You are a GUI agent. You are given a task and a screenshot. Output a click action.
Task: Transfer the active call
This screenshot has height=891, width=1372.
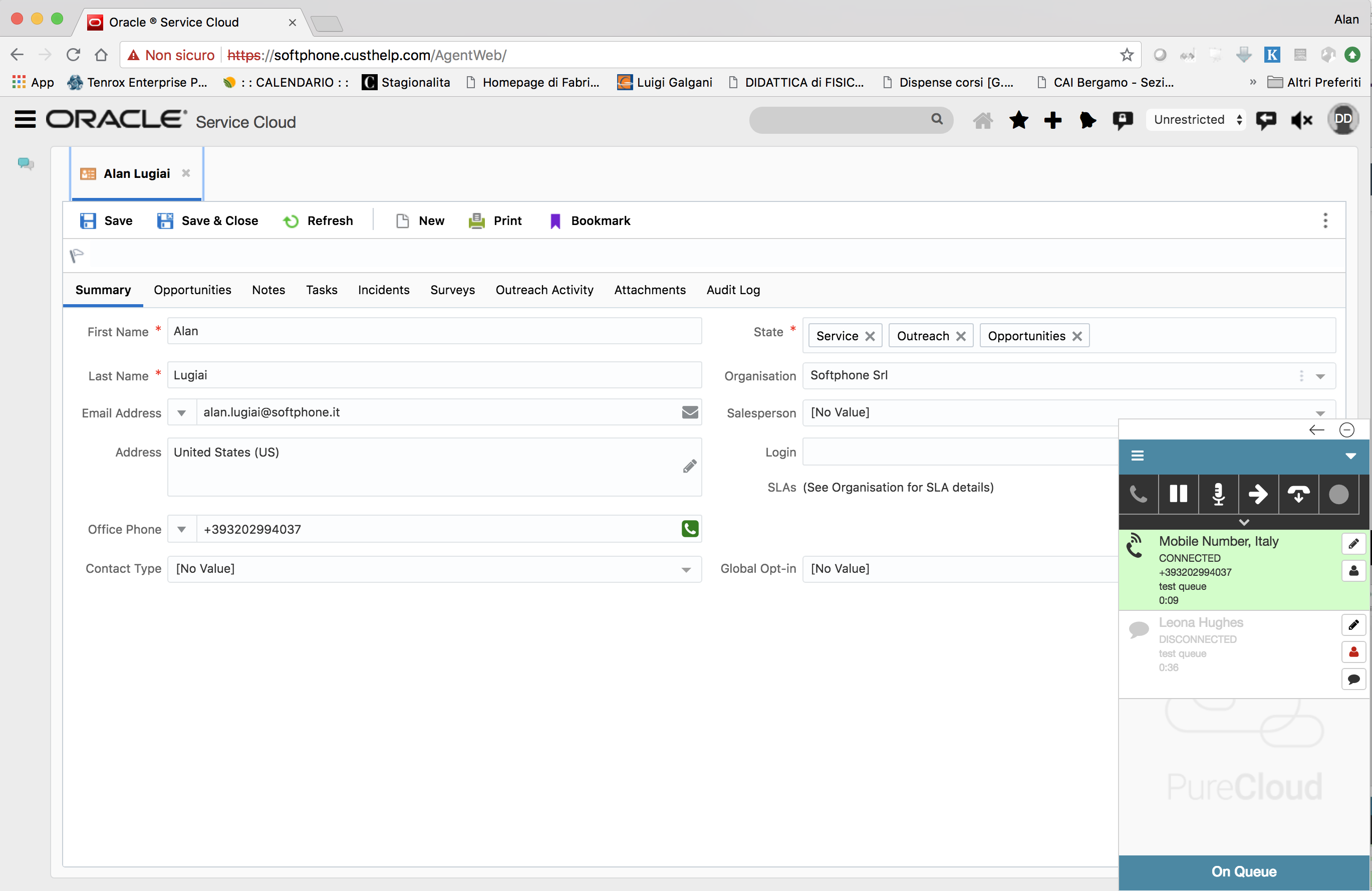click(x=1258, y=494)
